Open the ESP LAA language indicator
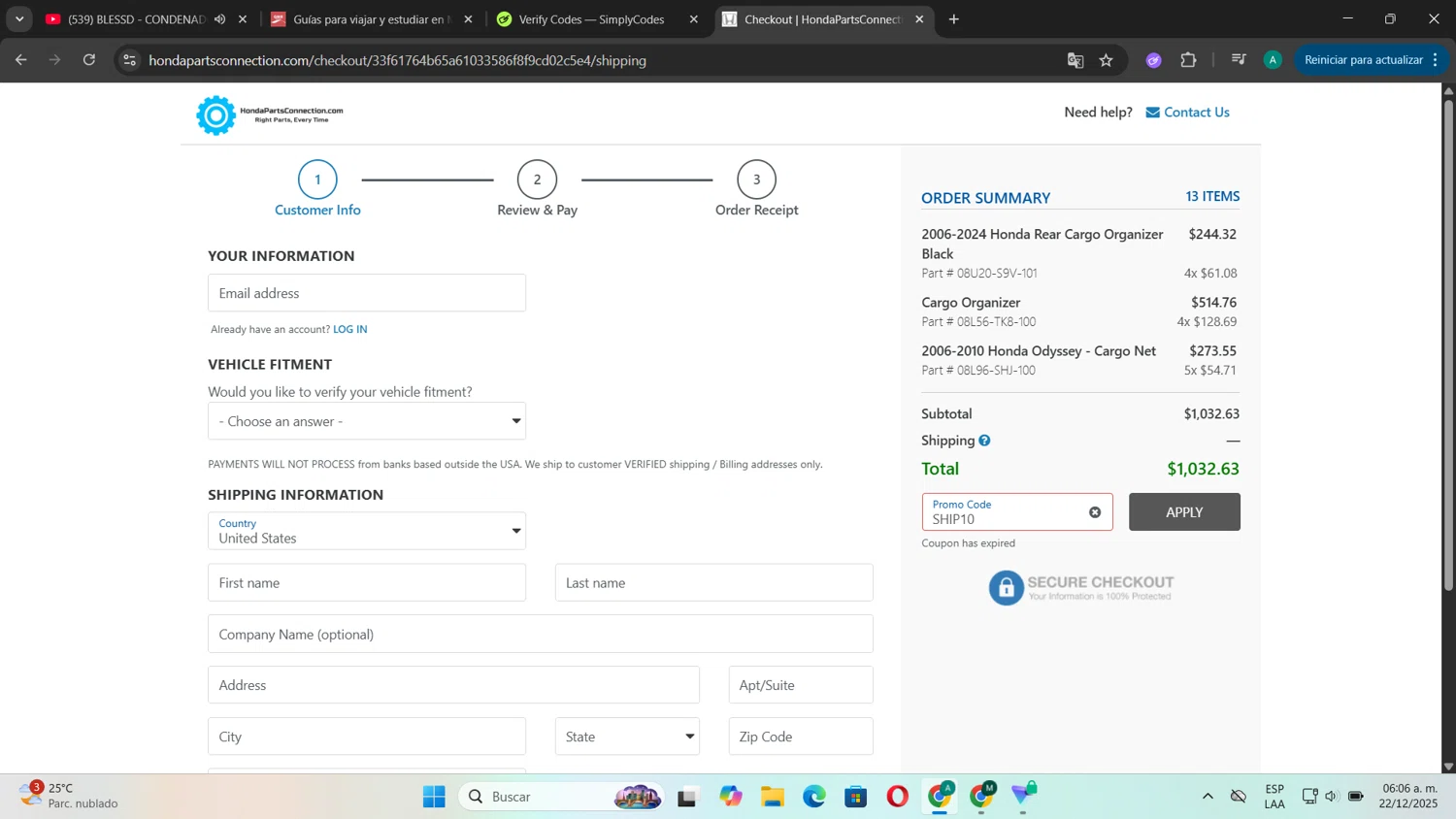Viewport: 1456px width, 819px height. point(1274,797)
